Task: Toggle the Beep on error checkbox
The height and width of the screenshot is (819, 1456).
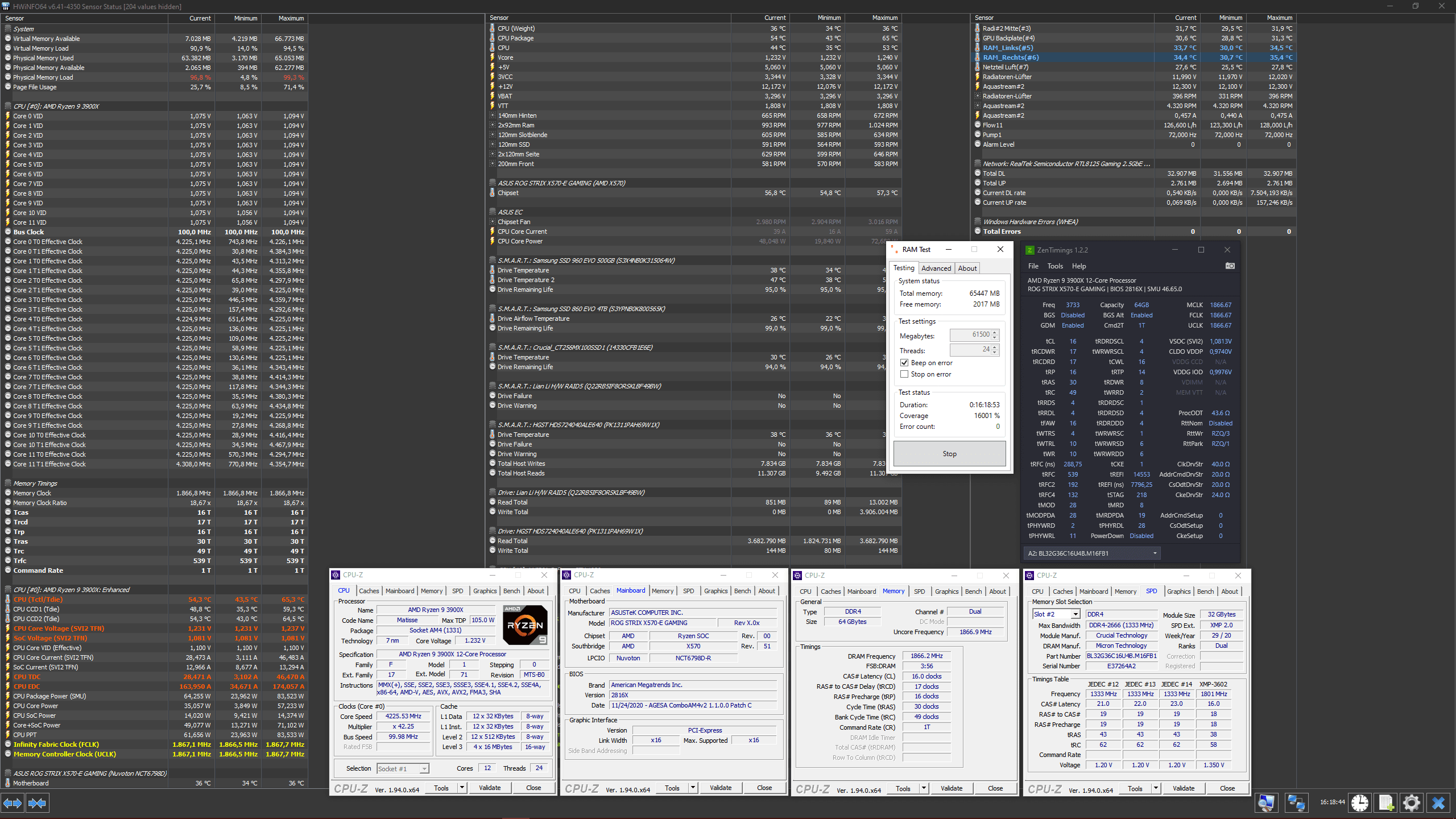Action: point(904,363)
